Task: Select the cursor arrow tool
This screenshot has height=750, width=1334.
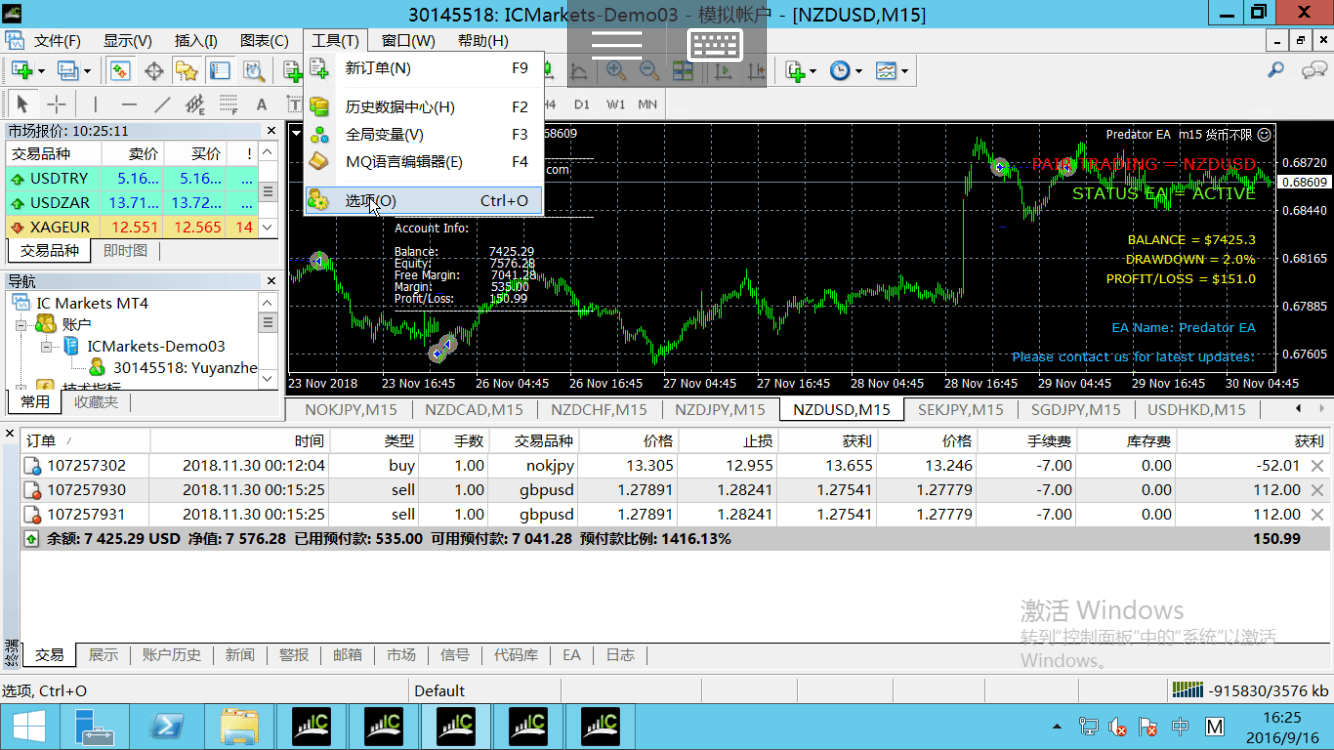Action: coord(23,104)
